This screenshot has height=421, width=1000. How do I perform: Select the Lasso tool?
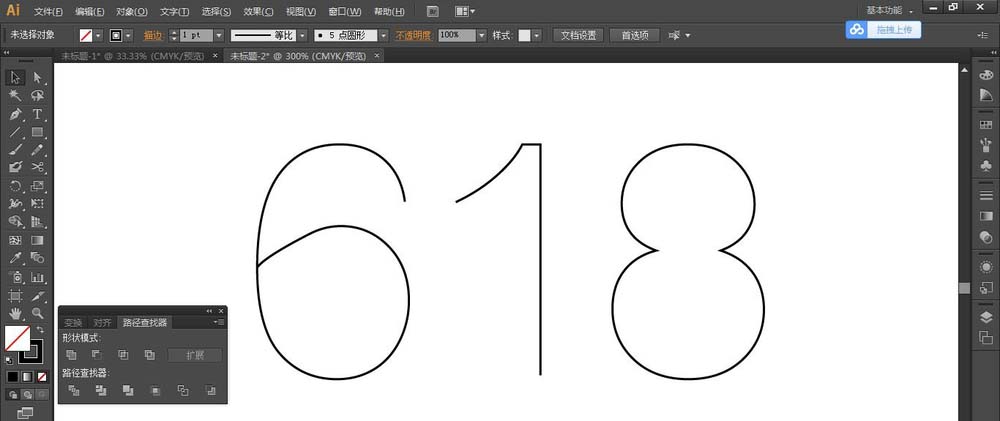click(x=37, y=96)
